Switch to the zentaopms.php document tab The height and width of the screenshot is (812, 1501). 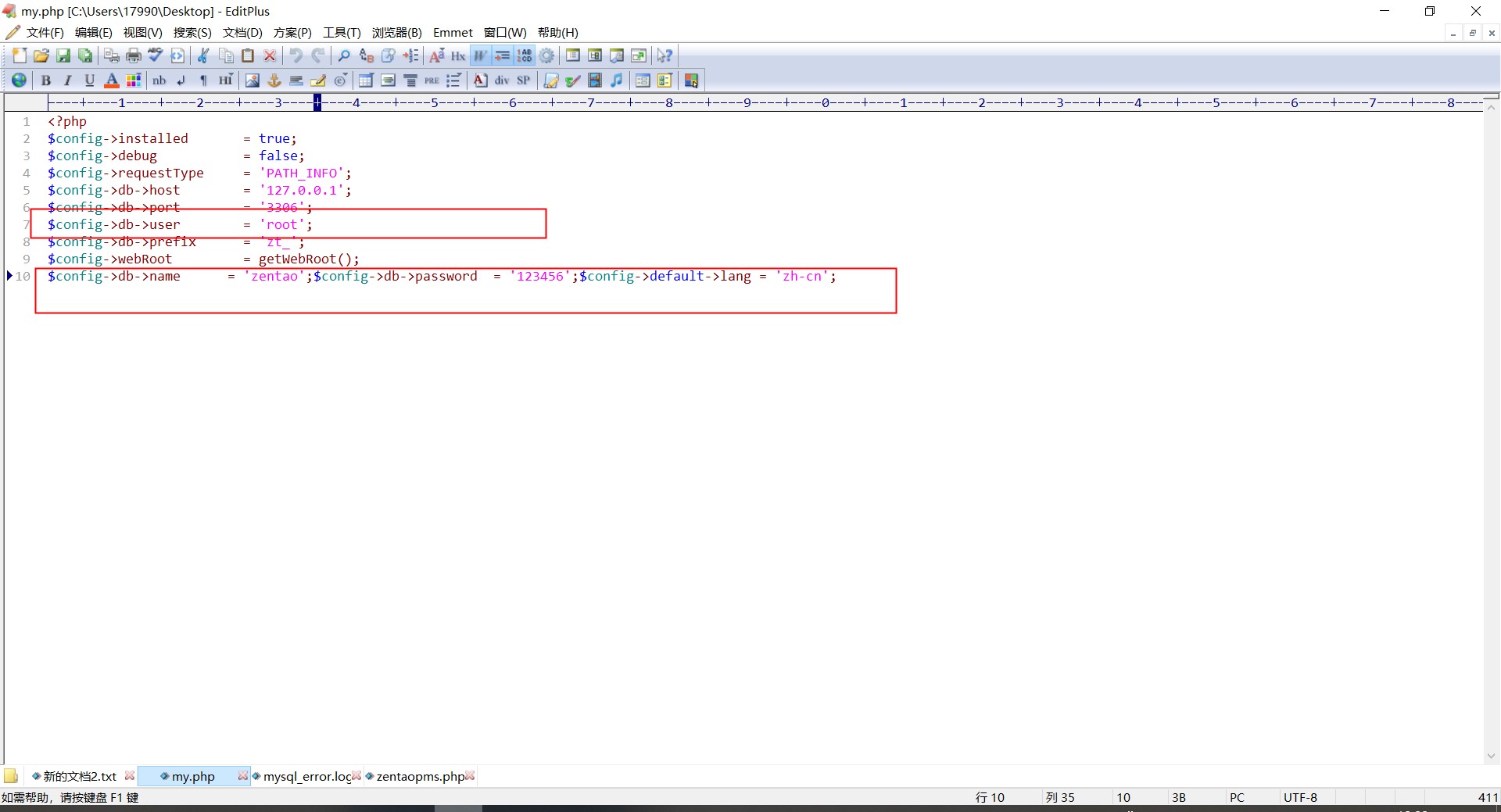tap(420, 776)
